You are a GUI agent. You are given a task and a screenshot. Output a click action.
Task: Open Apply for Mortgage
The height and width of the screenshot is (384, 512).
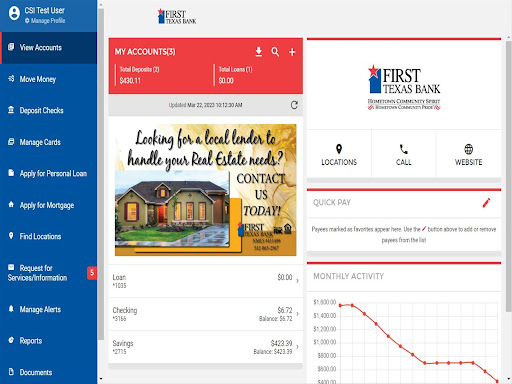coord(49,205)
